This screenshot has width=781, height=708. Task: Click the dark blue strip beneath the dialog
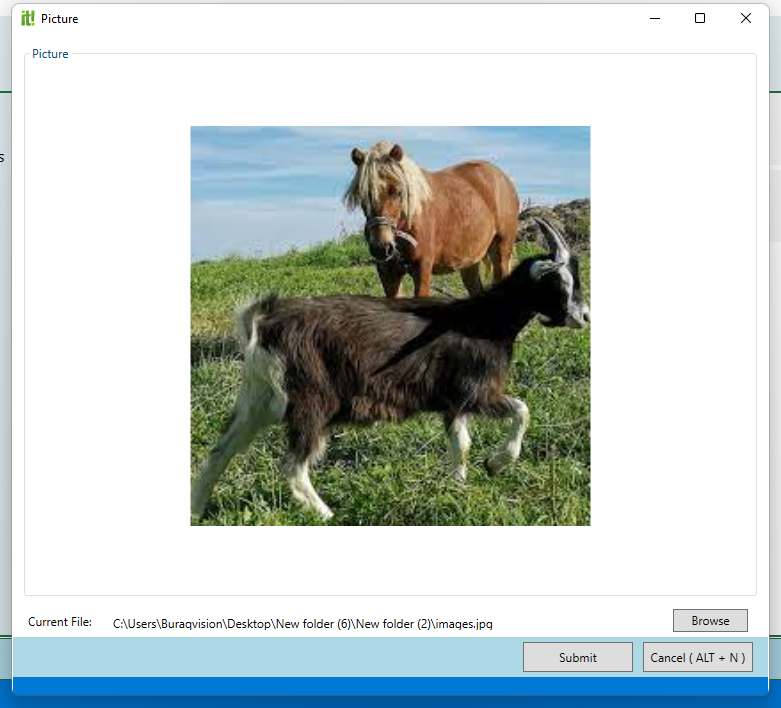click(x=390, y=686)
